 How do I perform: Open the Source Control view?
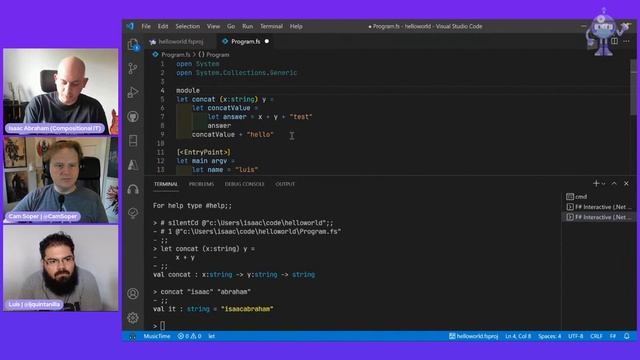[x=133, y=69]
